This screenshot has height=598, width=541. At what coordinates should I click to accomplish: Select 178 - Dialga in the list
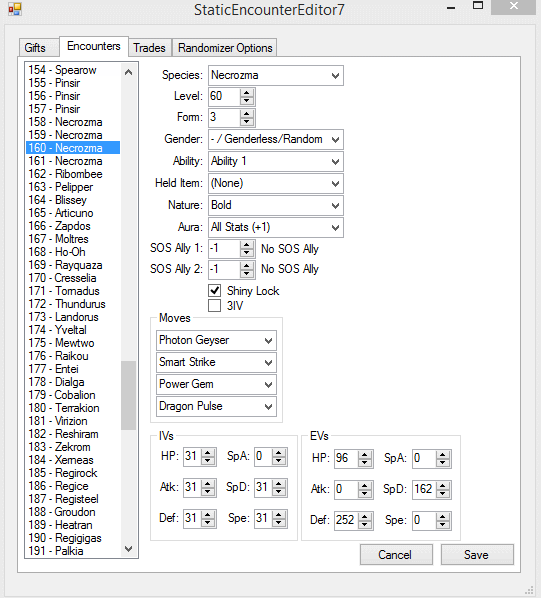pyautogui.click(x=73, y=382)
